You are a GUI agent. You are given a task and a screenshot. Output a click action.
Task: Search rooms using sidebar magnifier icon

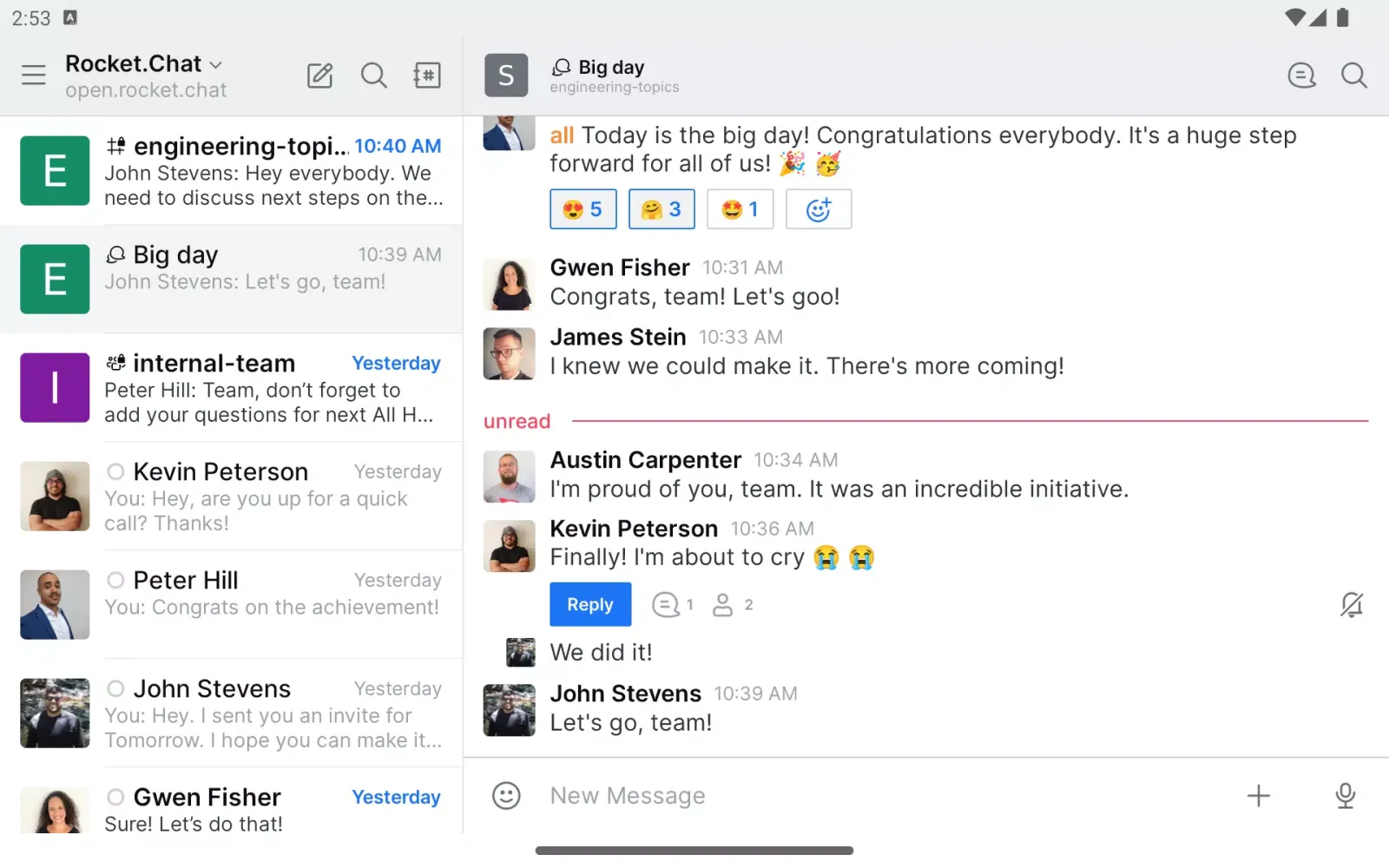[373, 76]
